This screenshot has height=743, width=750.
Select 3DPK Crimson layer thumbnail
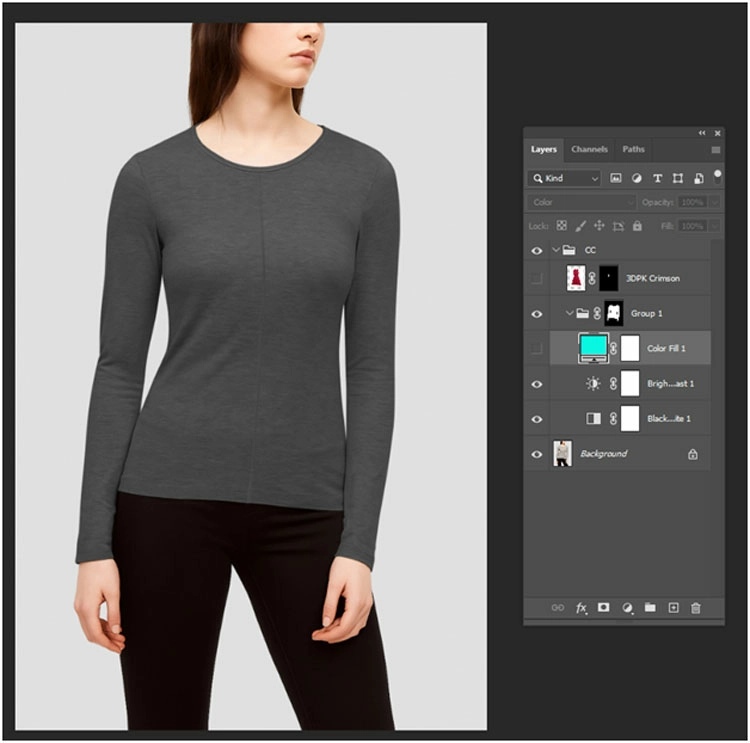coord(576,278)
